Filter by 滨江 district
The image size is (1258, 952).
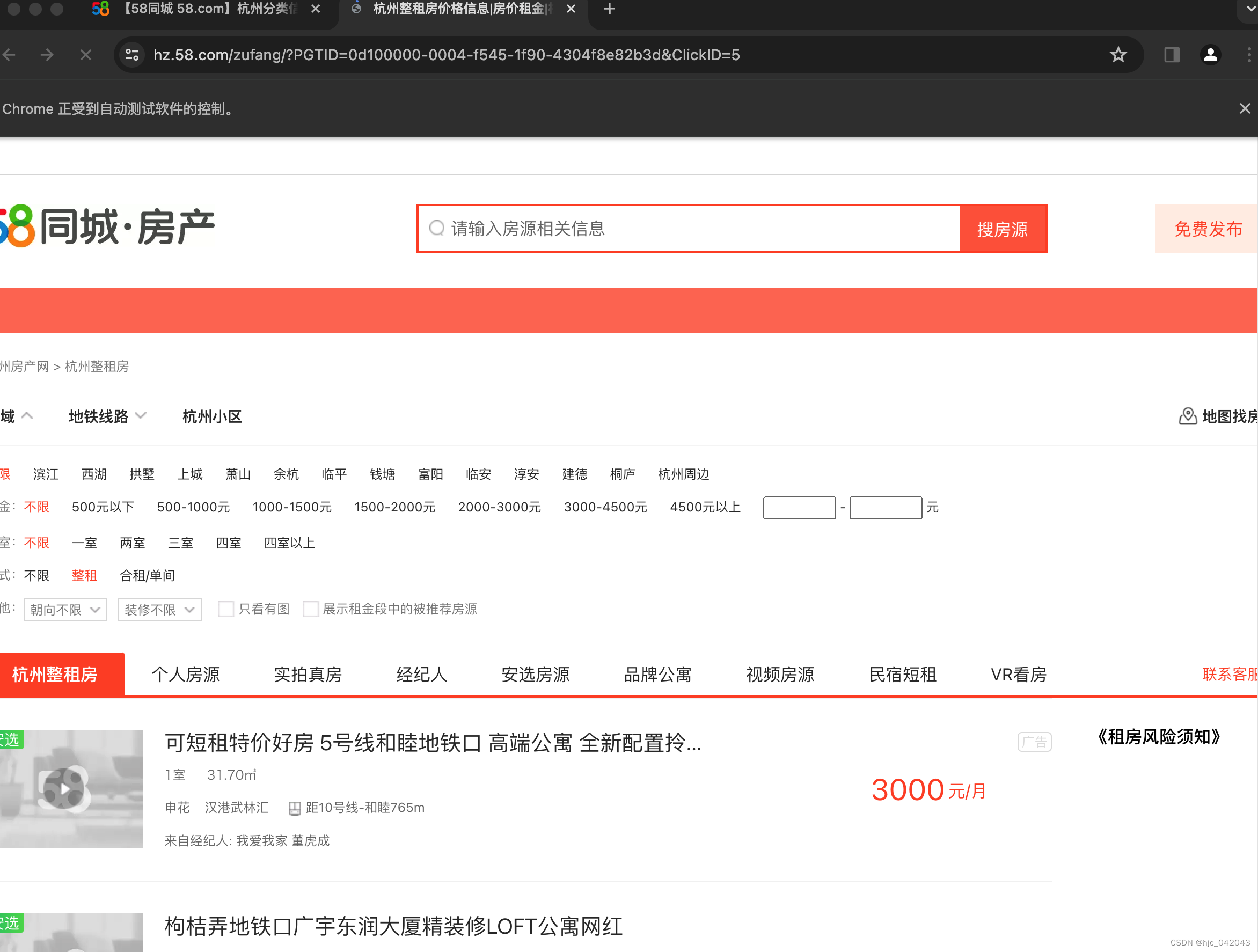coord(46,474)
